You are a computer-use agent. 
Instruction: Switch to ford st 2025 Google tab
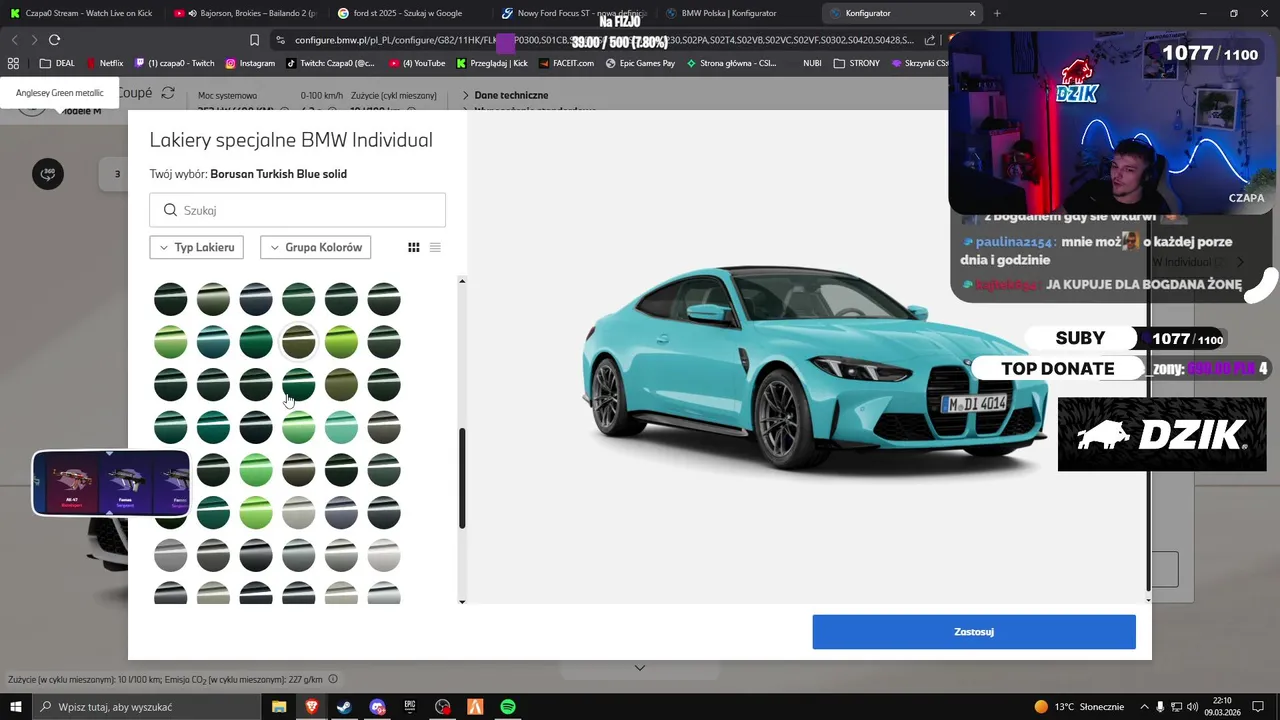tap(408, 13)
